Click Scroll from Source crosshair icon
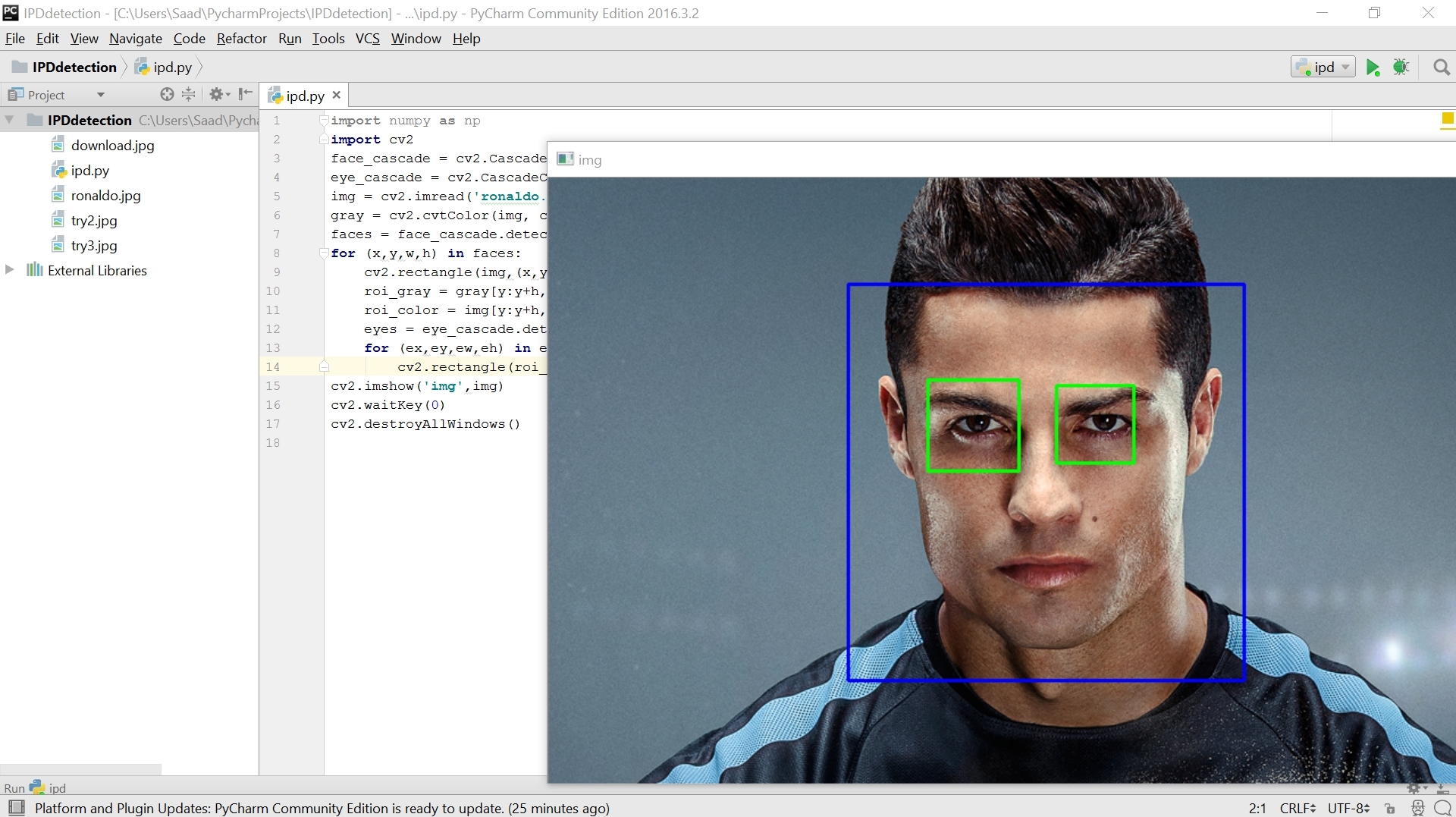This screenshot has height=817, width=1456. 167,94
